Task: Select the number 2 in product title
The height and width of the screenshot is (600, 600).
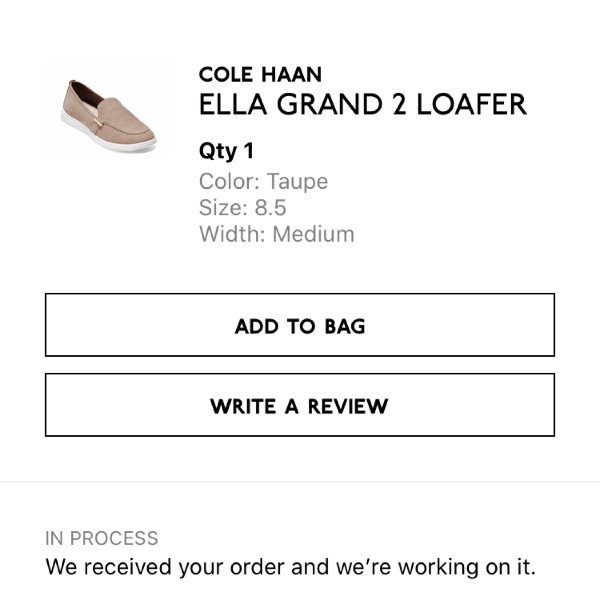Action: [399, 104]
